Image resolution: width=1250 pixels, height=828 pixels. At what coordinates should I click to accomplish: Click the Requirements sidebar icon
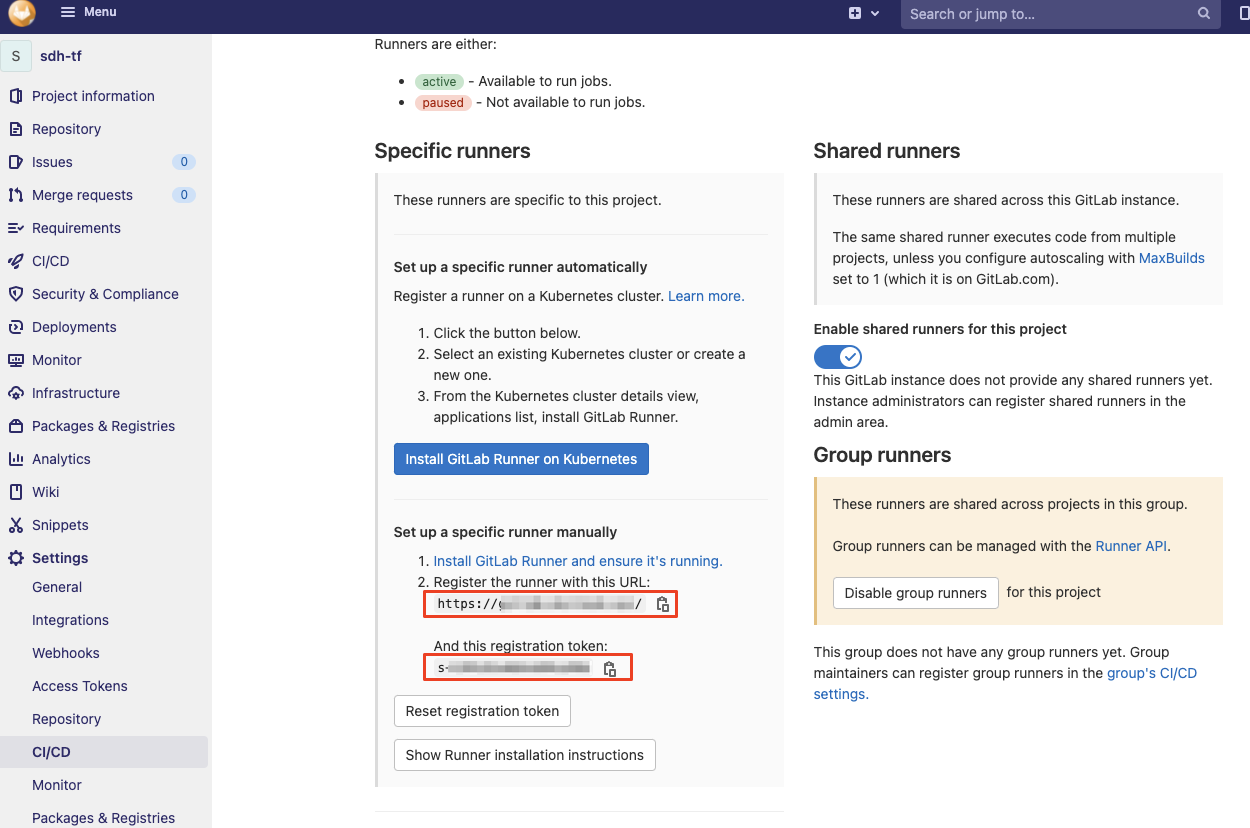(15, 228)
